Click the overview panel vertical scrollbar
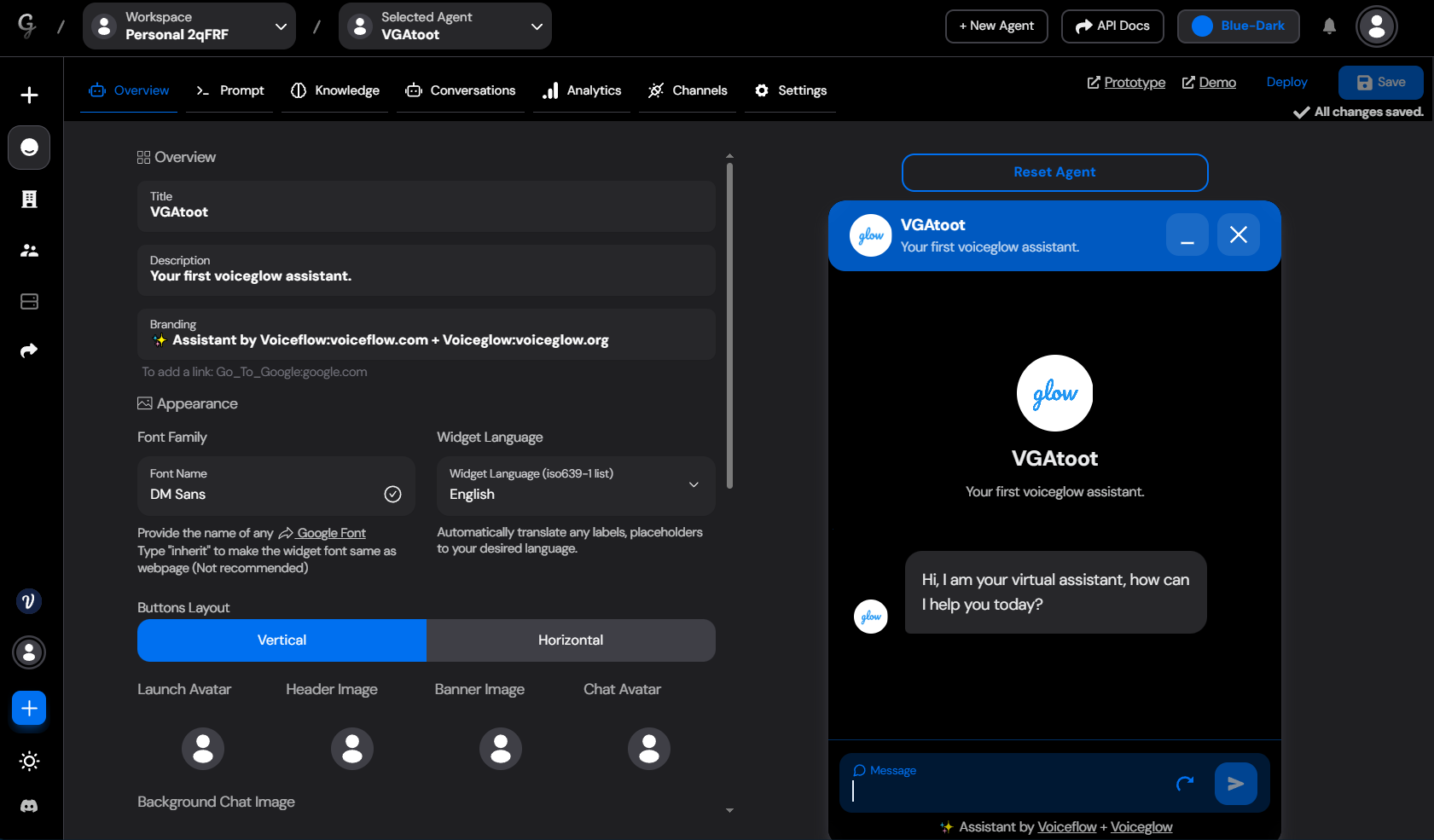Image resolution: width=1434 pixels, height=840 pixels. pyautogui.click(x=729, y=324)
